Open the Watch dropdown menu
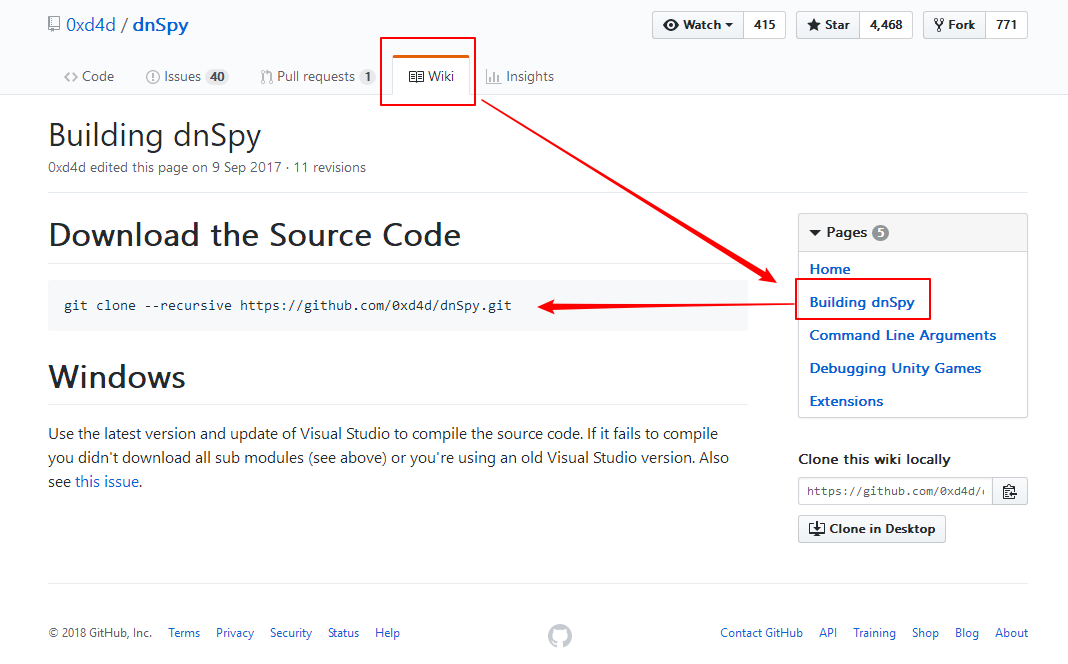Image resolution: width=1068 pixels, height=664 pixels. pyautogui.click(x=698, y=25)
